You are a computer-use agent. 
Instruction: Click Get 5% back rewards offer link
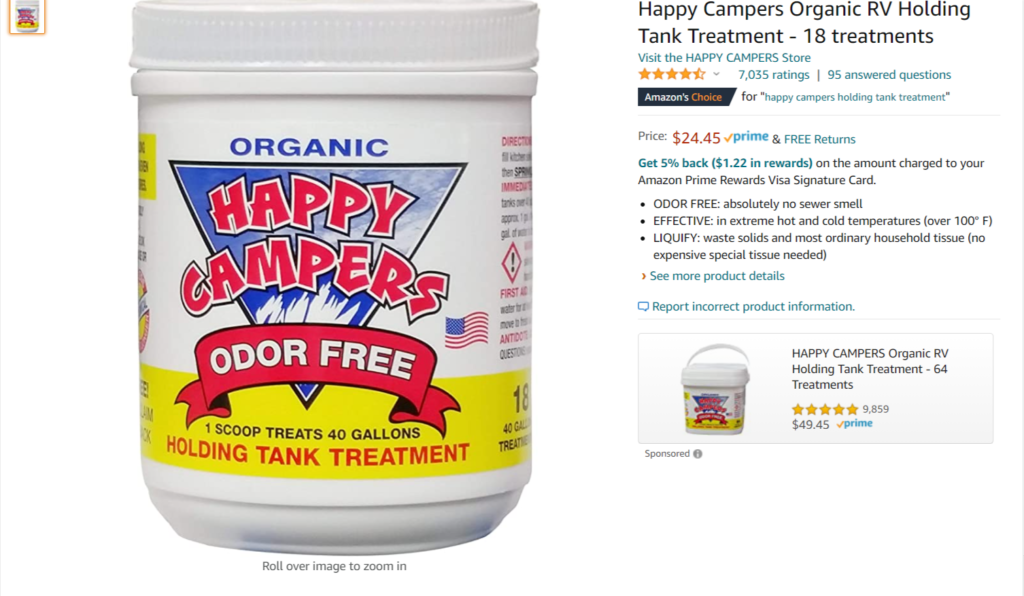[725, 163]
